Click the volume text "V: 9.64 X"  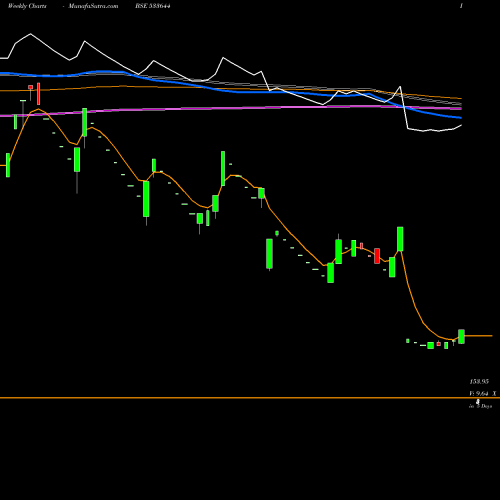[x=483, y=394]
